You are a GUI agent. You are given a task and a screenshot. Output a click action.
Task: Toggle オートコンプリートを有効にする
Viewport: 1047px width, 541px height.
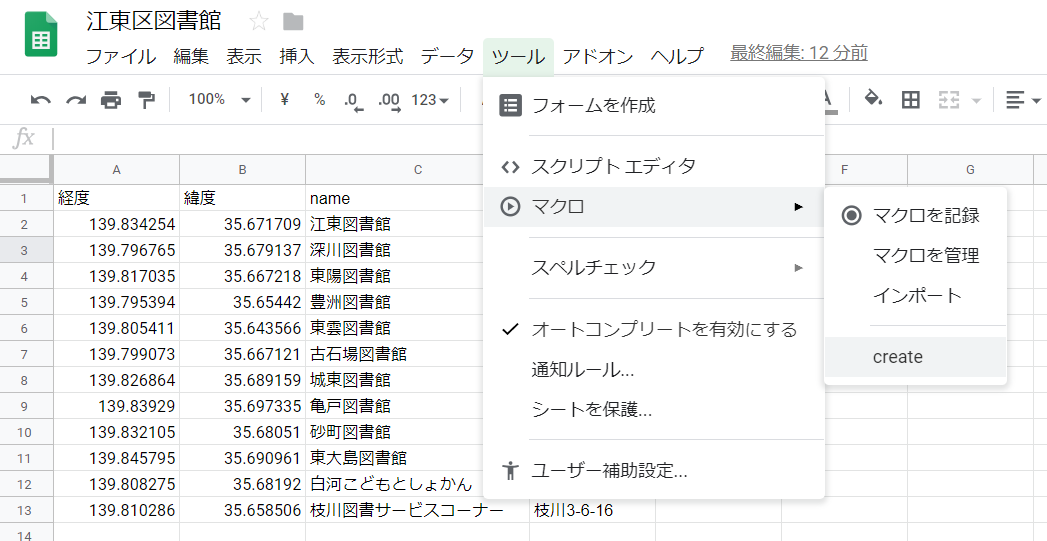pos(654,329)
